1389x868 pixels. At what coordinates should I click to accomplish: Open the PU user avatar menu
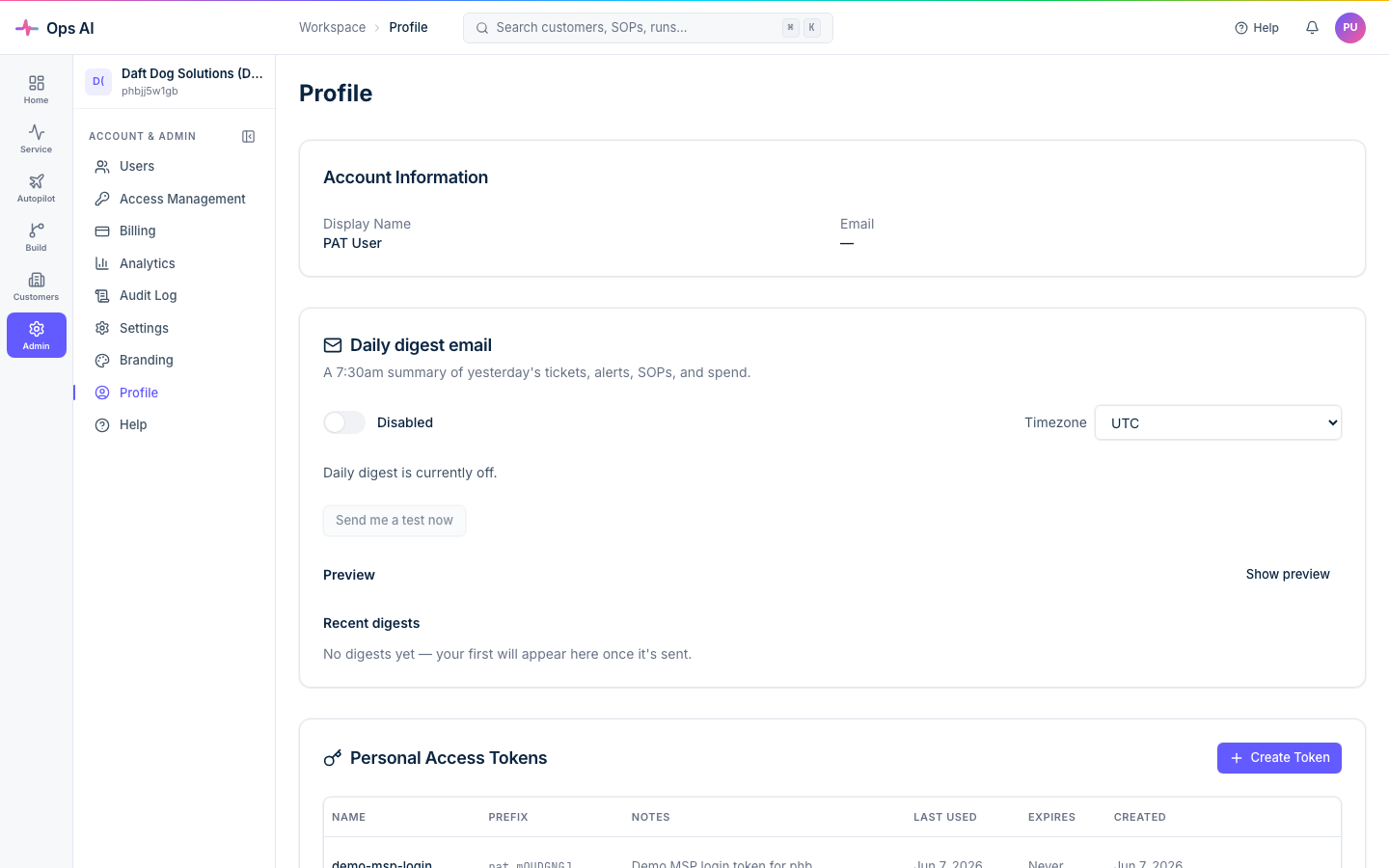[x=1350, y=28]
